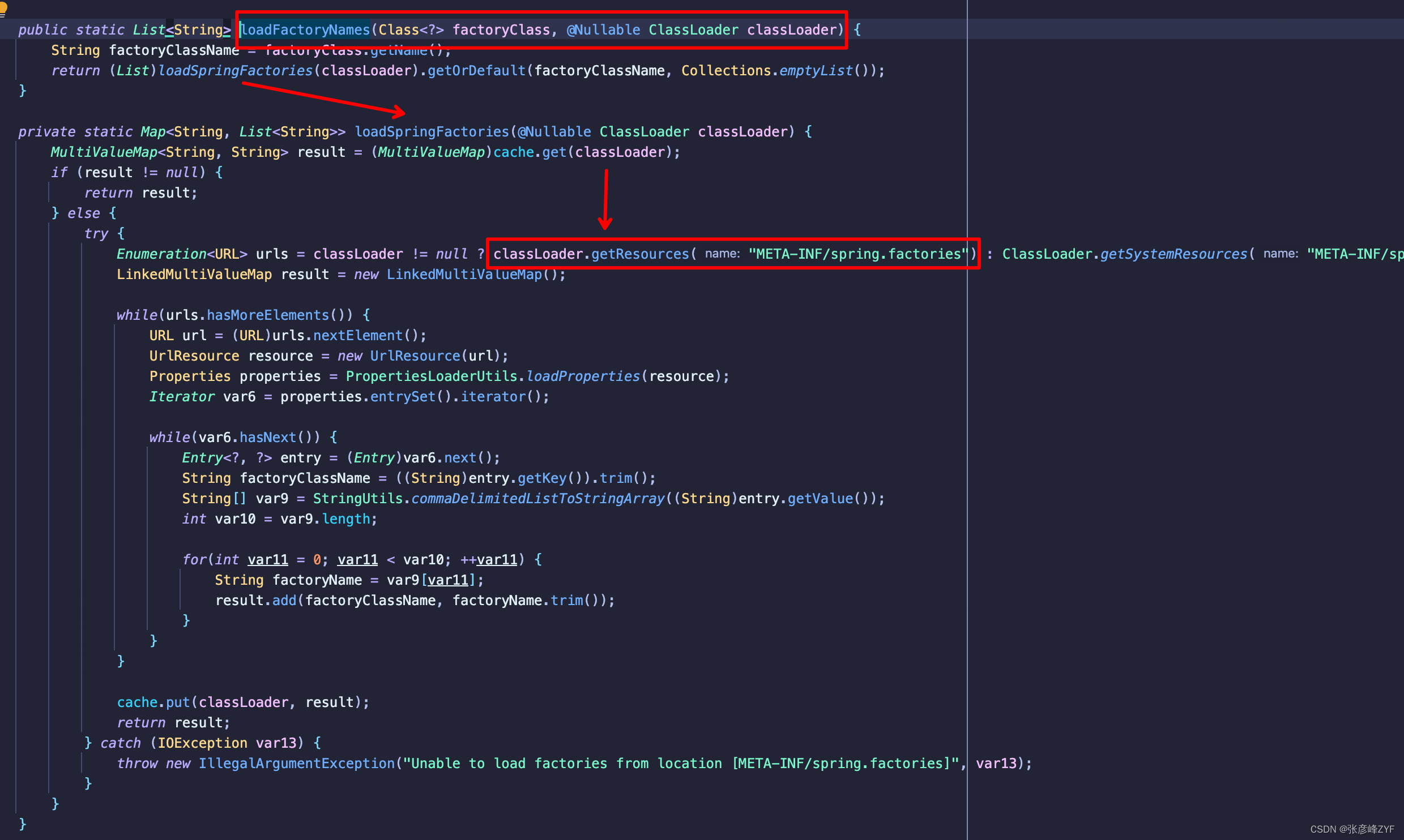Image resolution: width=1404 pixels, height=840 pixels.
Task: Click the @Nullable annotation in the loadFactoryNames signature
Action: (x=603, y=29)
